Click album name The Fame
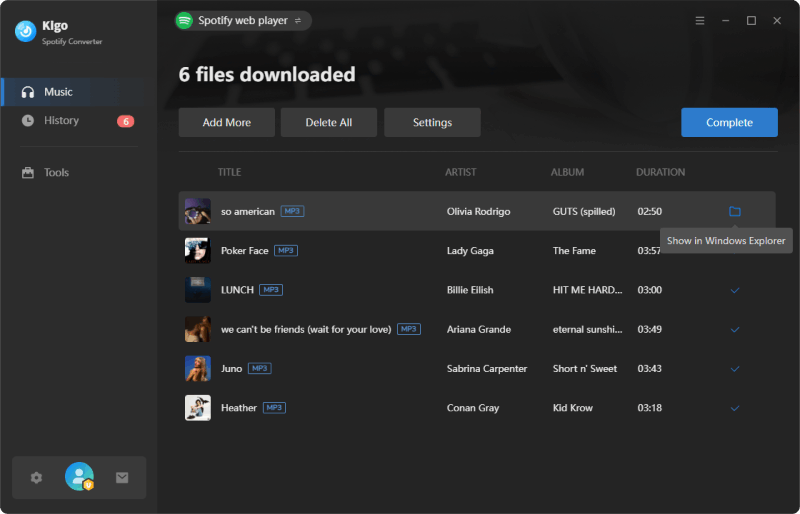The image size is (800, 514). click(x=574, y=251)
